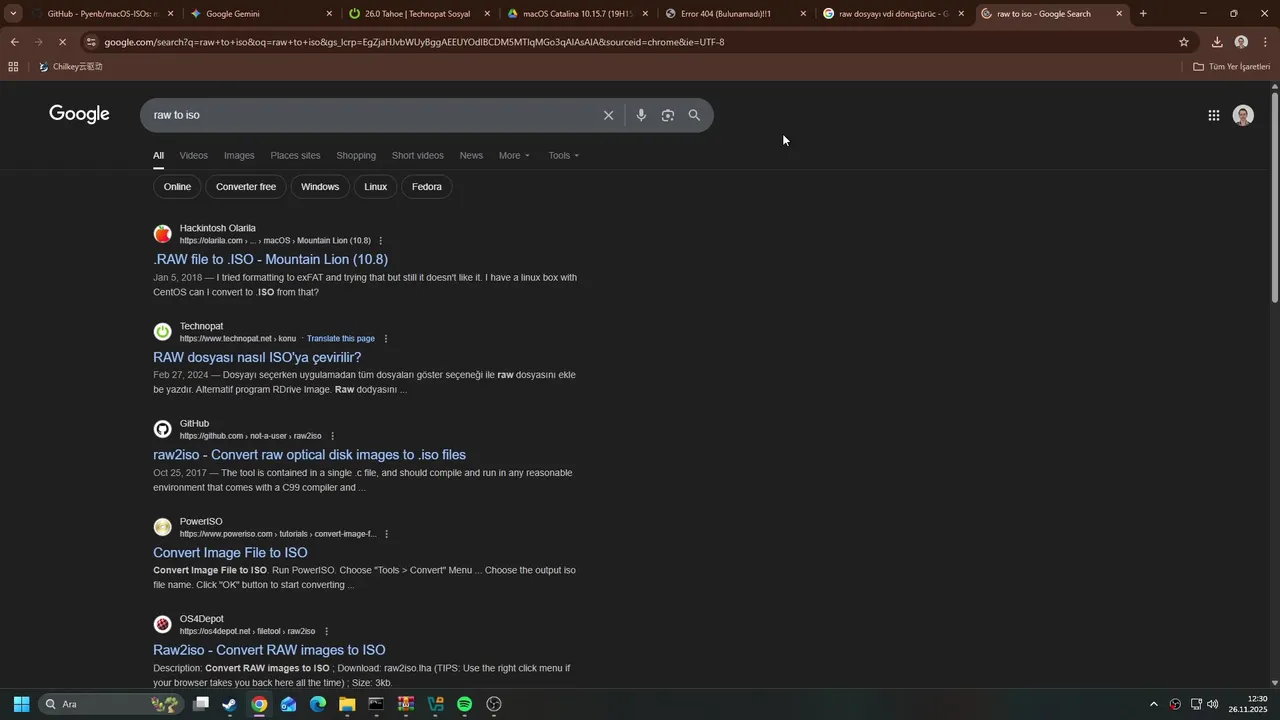The image size is (1280, 720).
Task: Open WinRAR from the taskbar
Action: (x=405, y=704)
